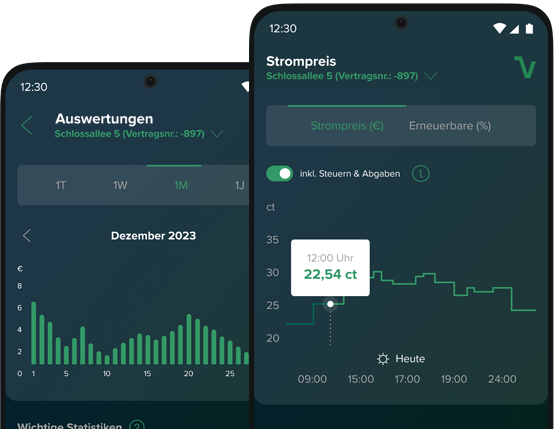Expand contract dropdown chevron under Strompreis
Viewport: 557px width, 429px height.
point(431,76)
